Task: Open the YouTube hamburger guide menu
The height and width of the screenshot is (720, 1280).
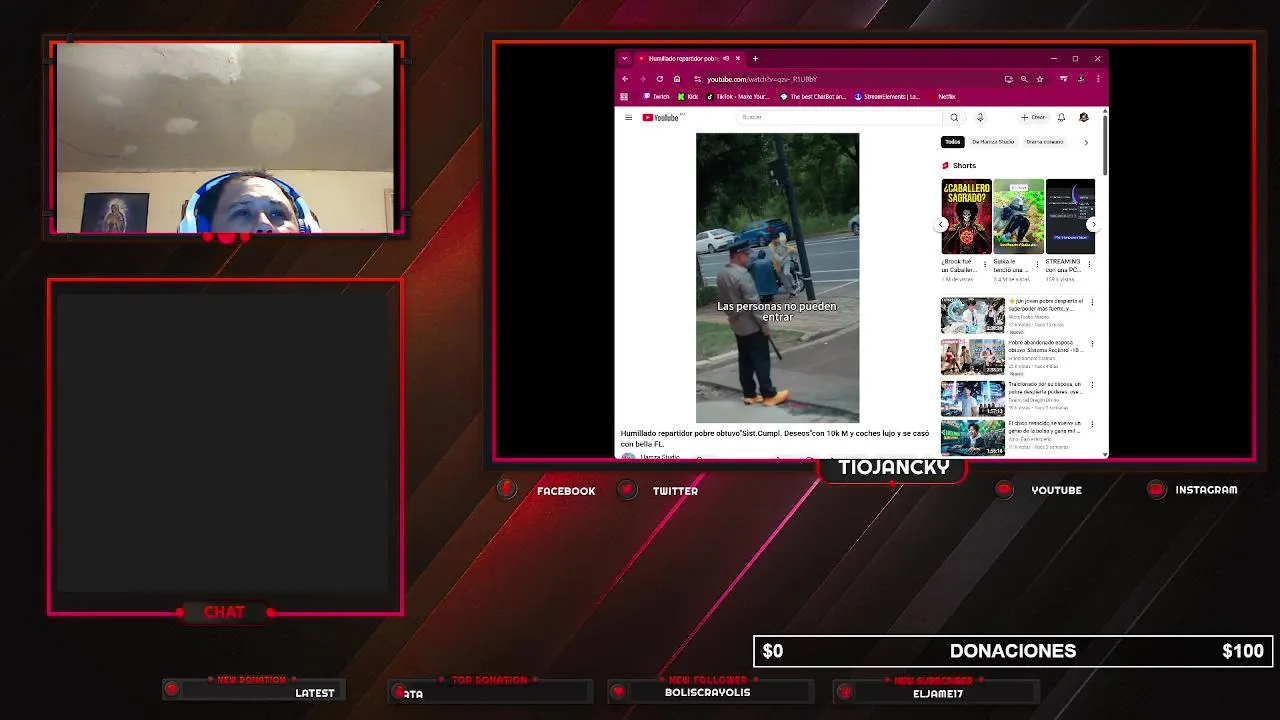Action: coord(628,117)
